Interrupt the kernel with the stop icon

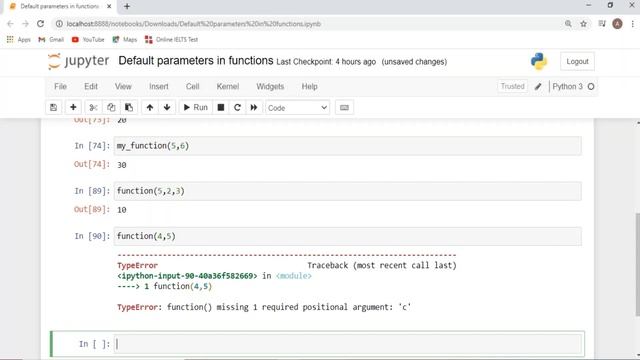coord(221,108)
